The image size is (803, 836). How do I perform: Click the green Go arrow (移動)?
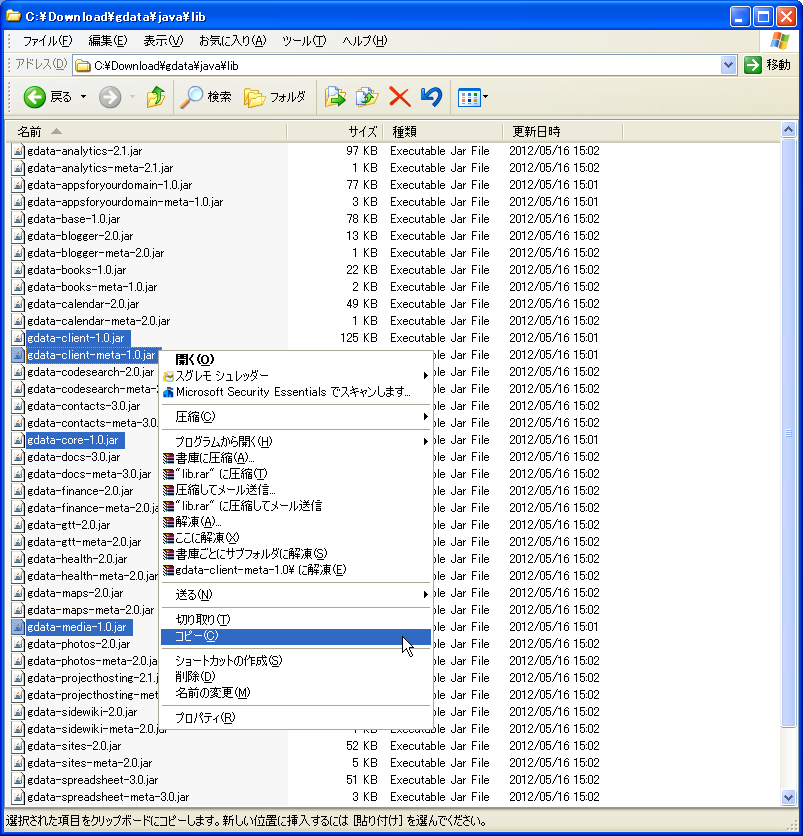click(x=752, y=65)
